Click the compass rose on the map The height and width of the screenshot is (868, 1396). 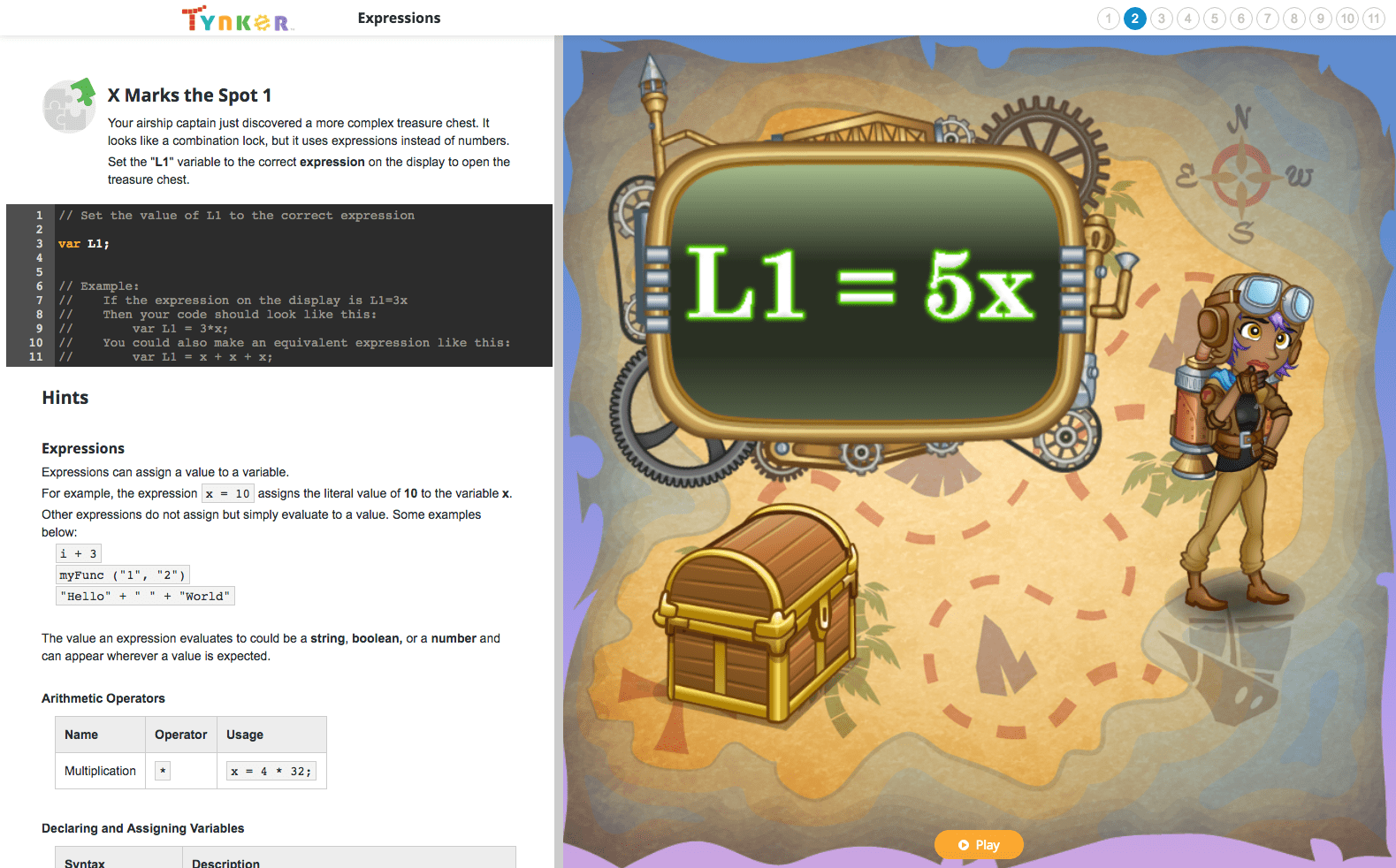pyautogui.click(x=1240, y=174)
